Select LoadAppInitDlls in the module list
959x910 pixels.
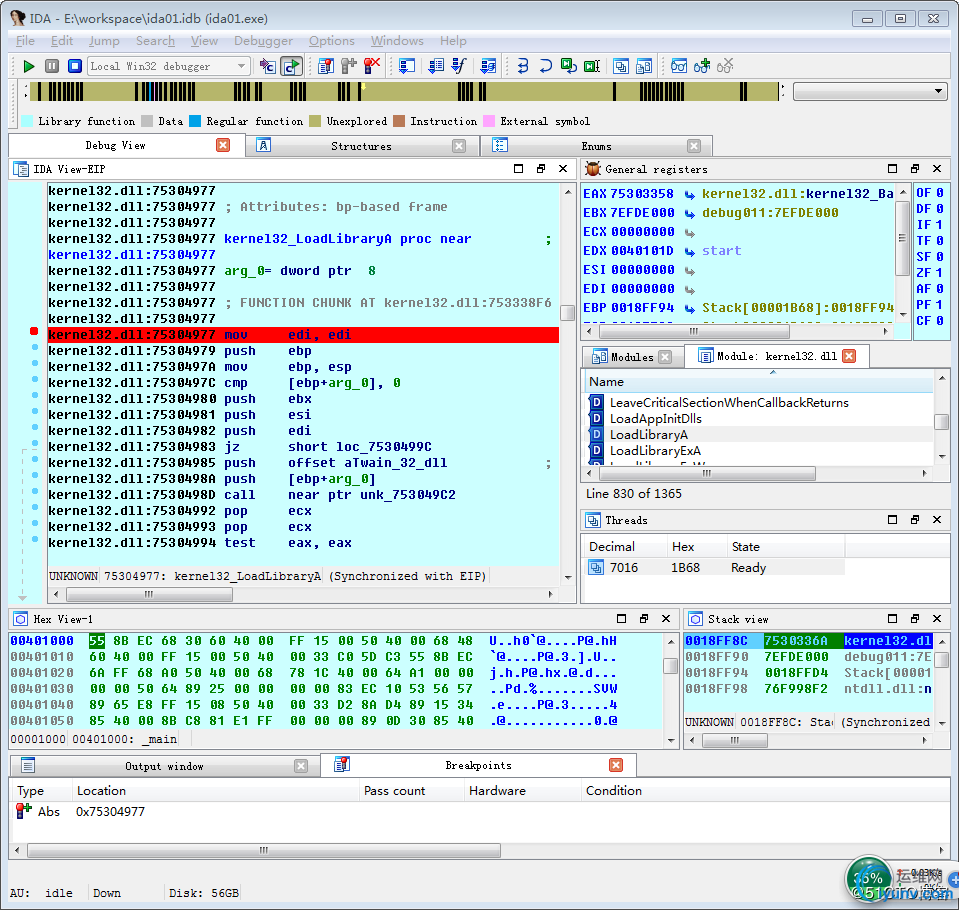click(656, 419)
